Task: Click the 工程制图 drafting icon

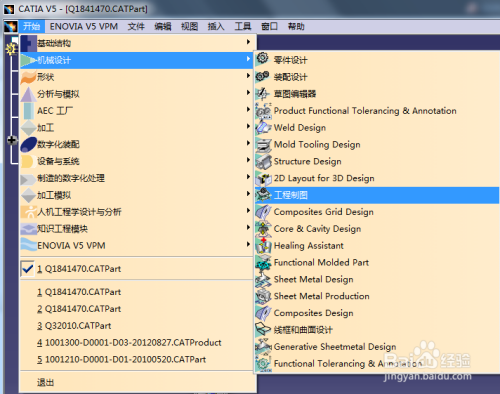Action: coord(263,195)
